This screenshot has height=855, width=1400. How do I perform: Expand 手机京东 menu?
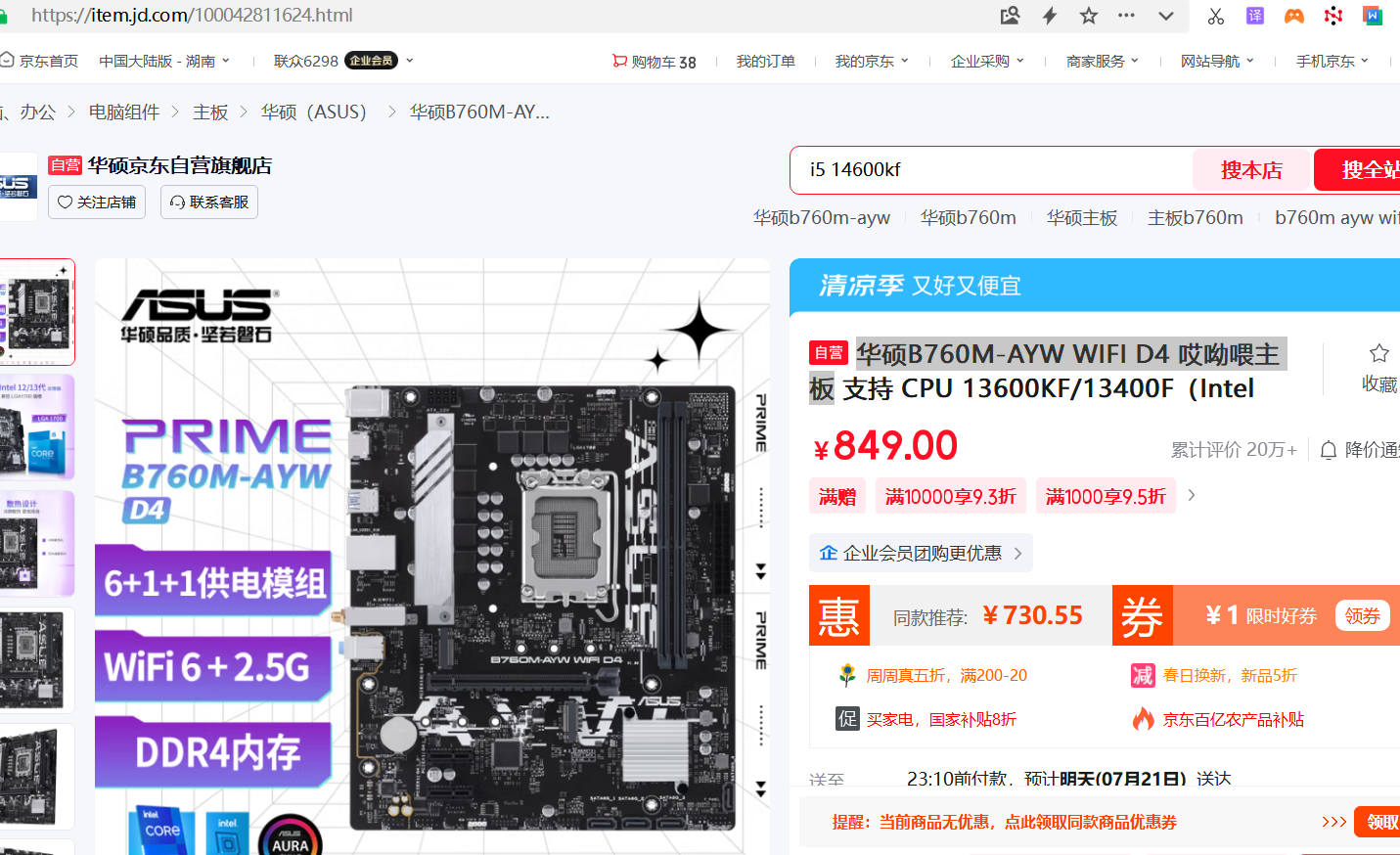click(x=1332, y=61)
